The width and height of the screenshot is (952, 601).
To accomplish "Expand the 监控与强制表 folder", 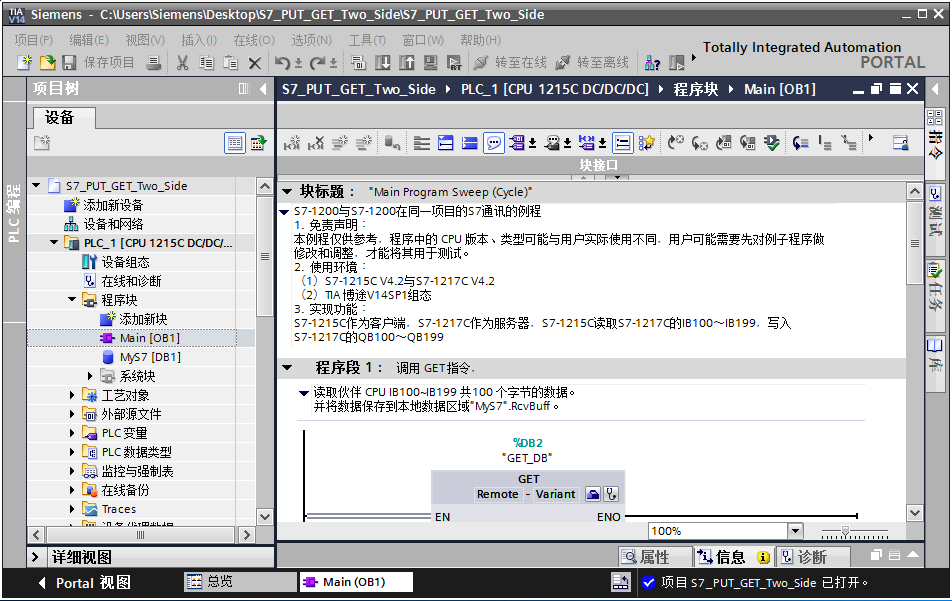I will click(x=72, y=470).
